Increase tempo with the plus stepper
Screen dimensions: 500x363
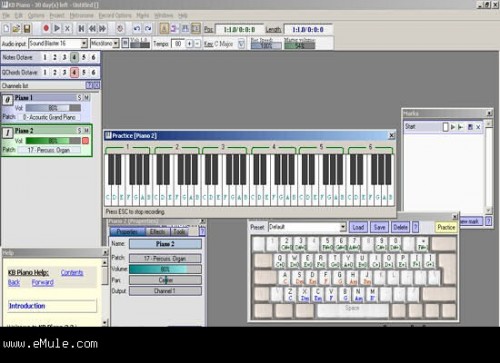[x=189, y=44]
